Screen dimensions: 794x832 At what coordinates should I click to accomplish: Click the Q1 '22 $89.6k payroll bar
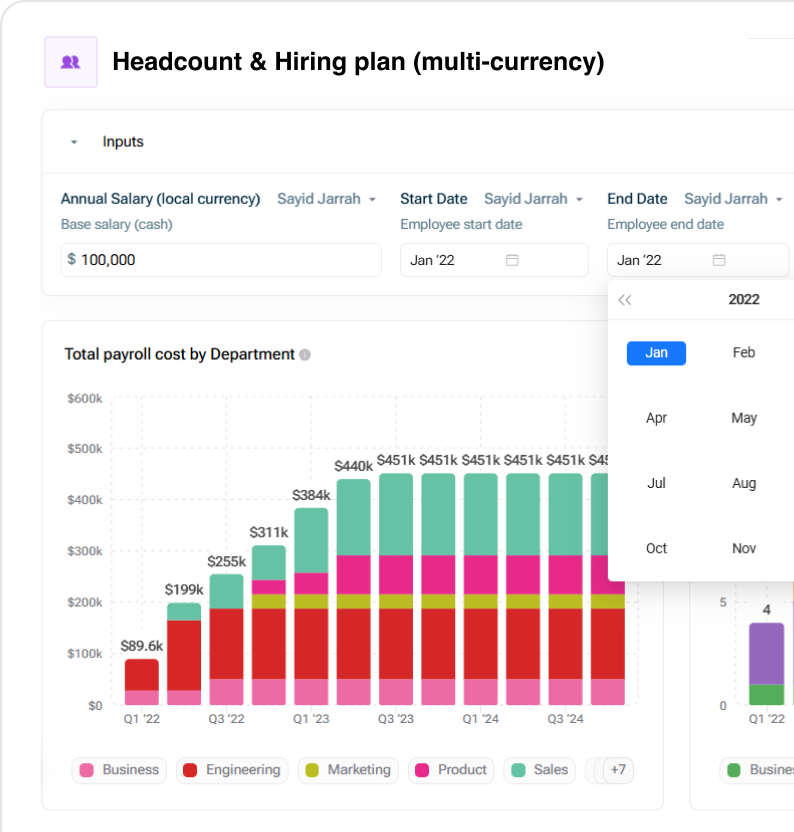click(x=142, y=682)
